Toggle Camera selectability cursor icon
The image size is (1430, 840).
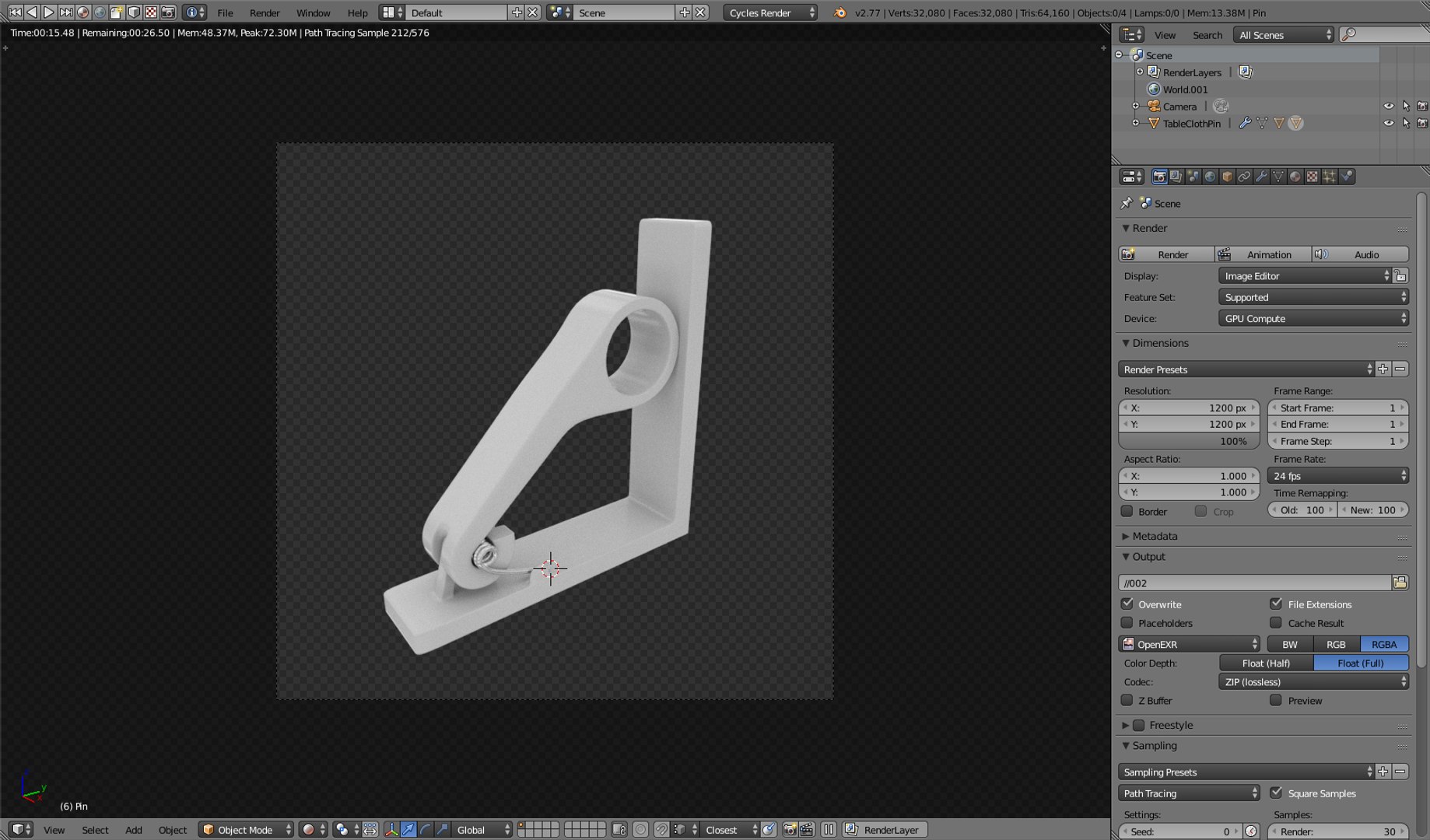click(1406, 106)
